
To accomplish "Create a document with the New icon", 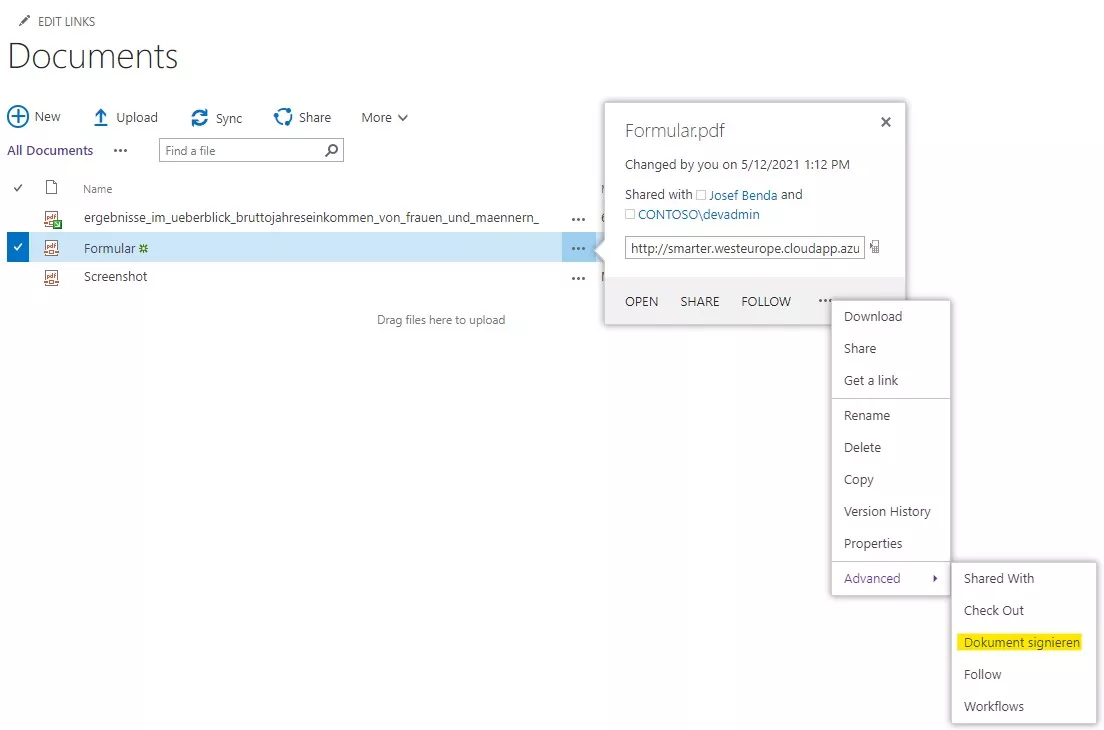I will click(18, 116).
